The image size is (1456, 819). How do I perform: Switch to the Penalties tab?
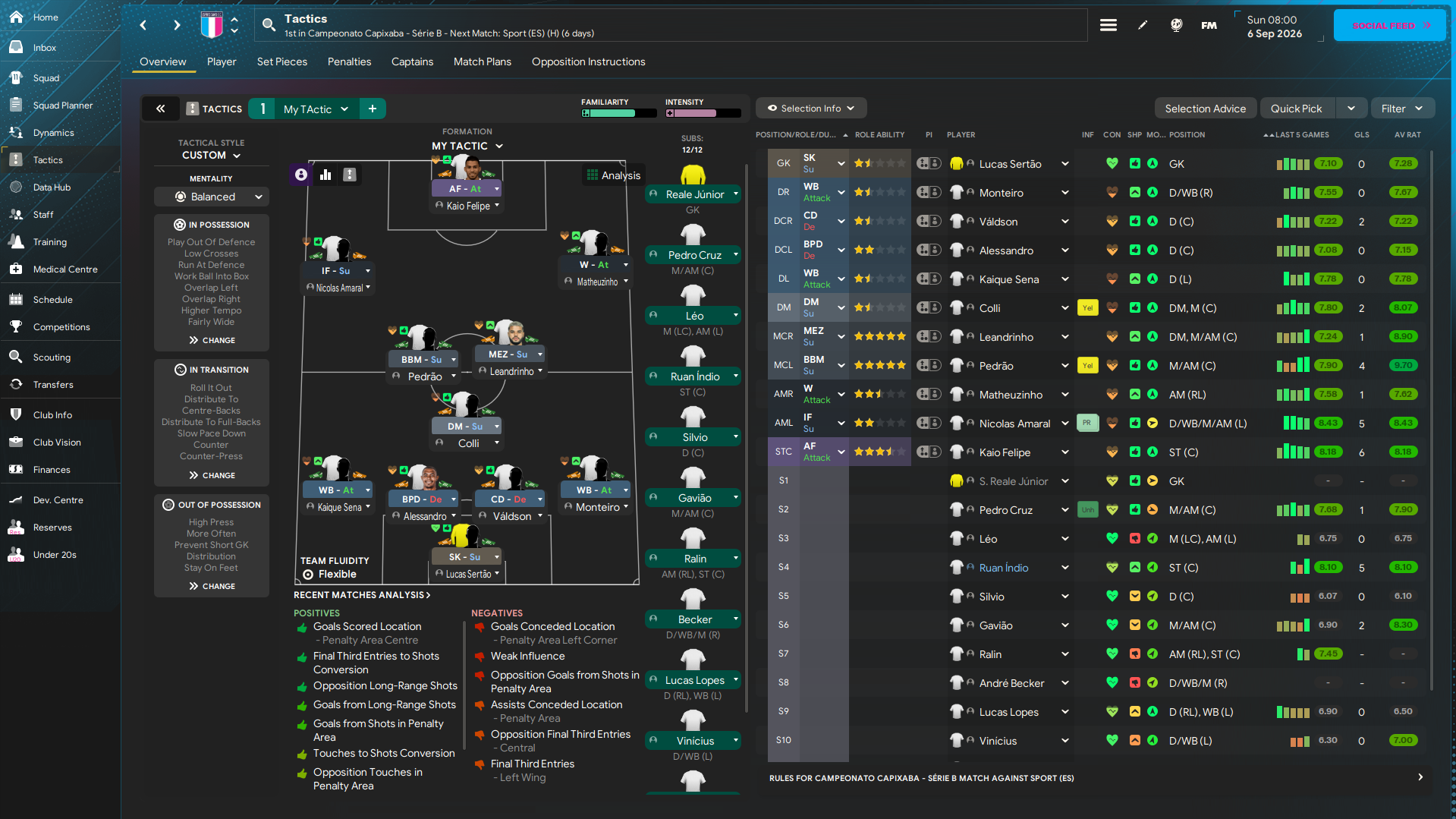pos(349,61)
